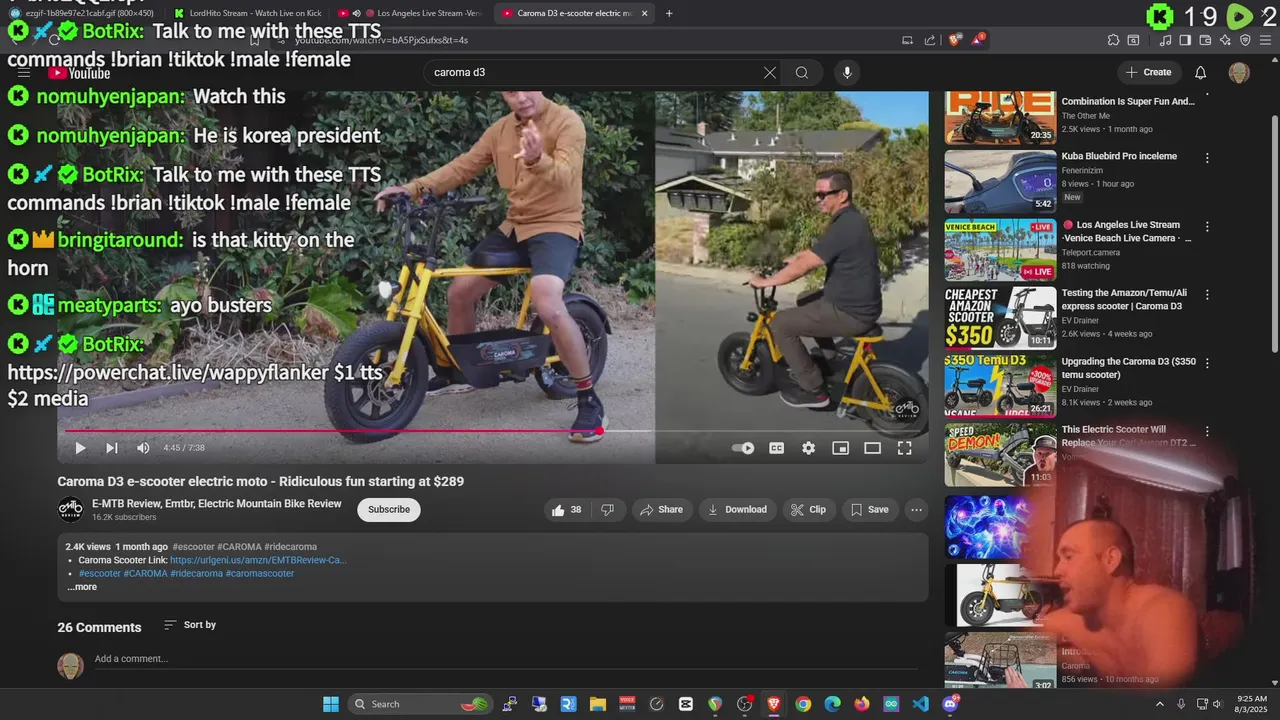The width and height of the screenshot is (1280, 720).
Task: Open Windows Start menu
Action: coord(331,704)
